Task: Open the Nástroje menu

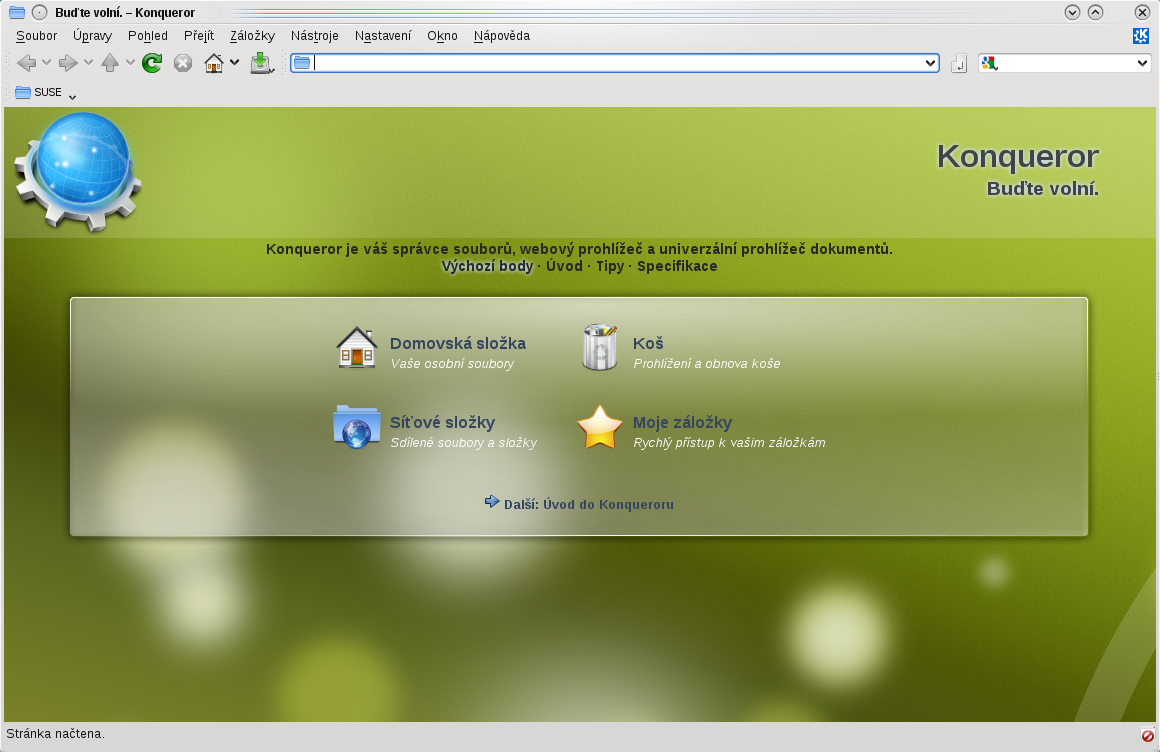Action: pos(314,36)
